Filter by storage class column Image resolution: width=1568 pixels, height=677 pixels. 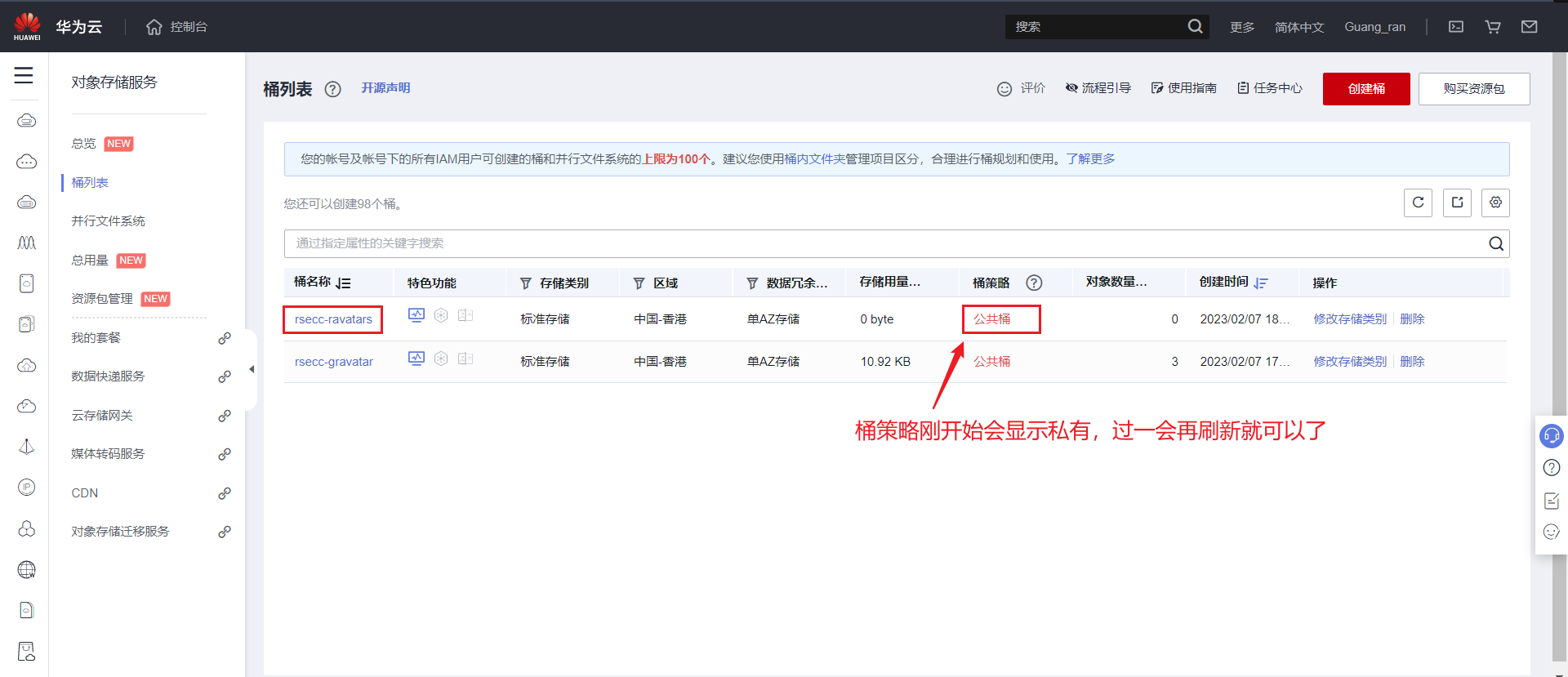(526, 283)
